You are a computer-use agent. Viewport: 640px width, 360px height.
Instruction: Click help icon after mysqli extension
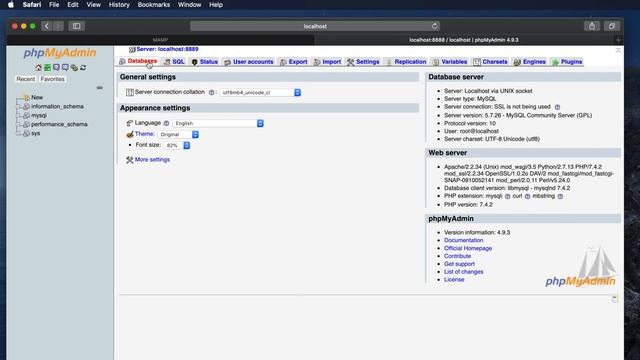tap(507, 196)
